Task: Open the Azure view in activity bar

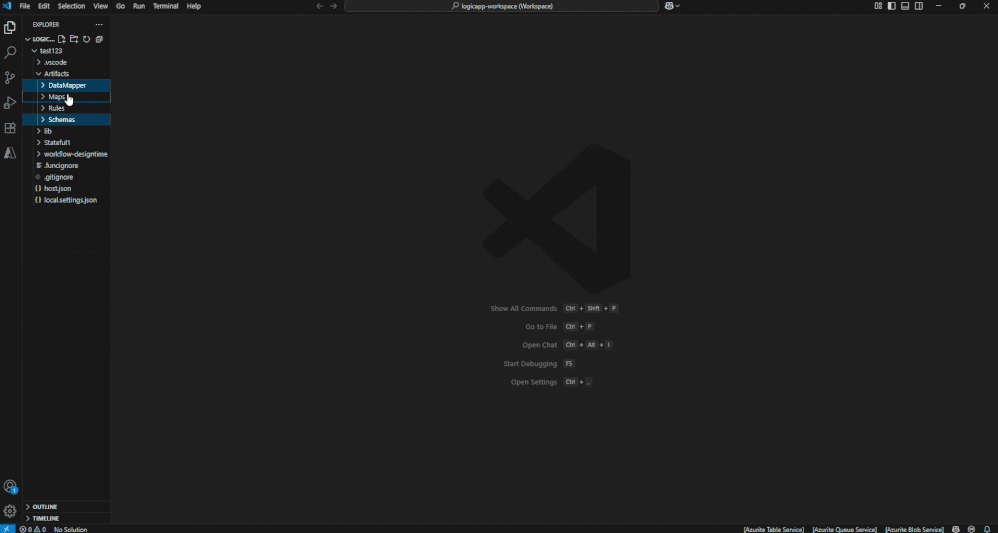Action: coord(10,153)
